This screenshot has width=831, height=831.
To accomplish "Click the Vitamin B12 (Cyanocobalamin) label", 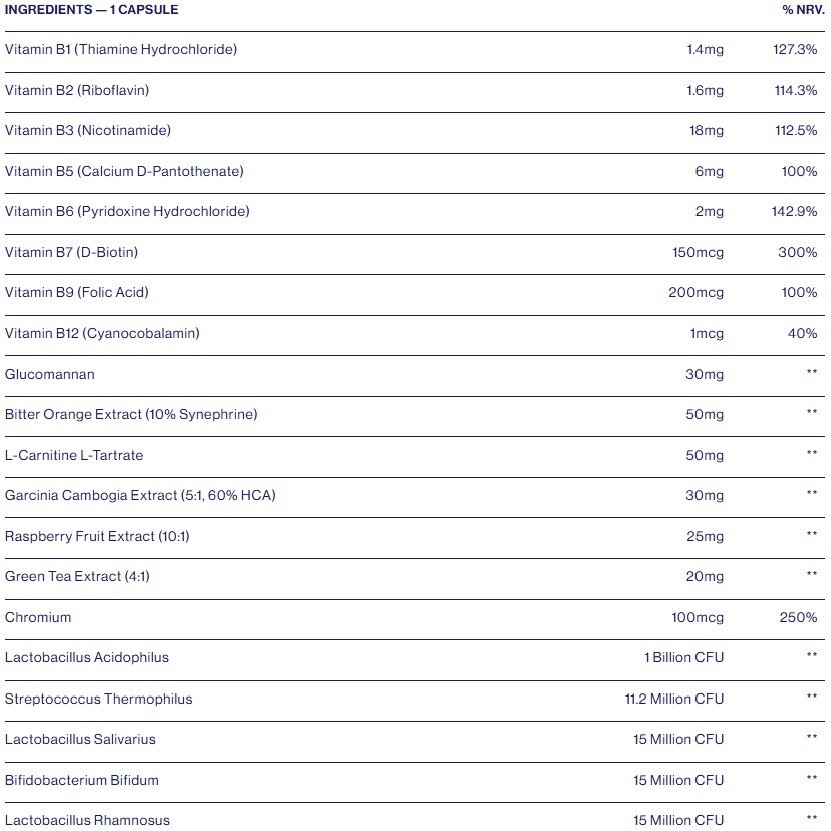I will (102, 333).
